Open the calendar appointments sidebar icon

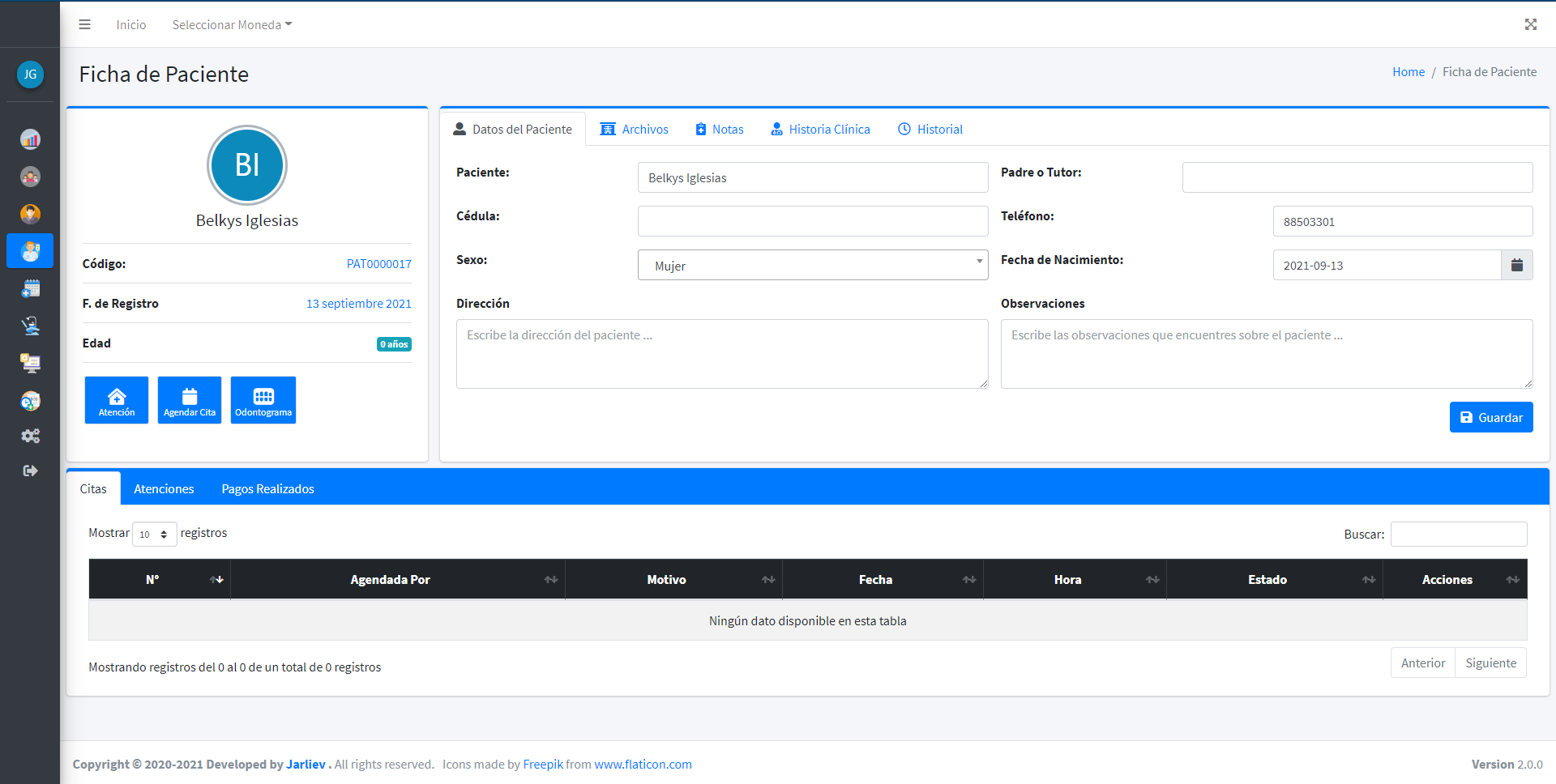tap(30, 288)
